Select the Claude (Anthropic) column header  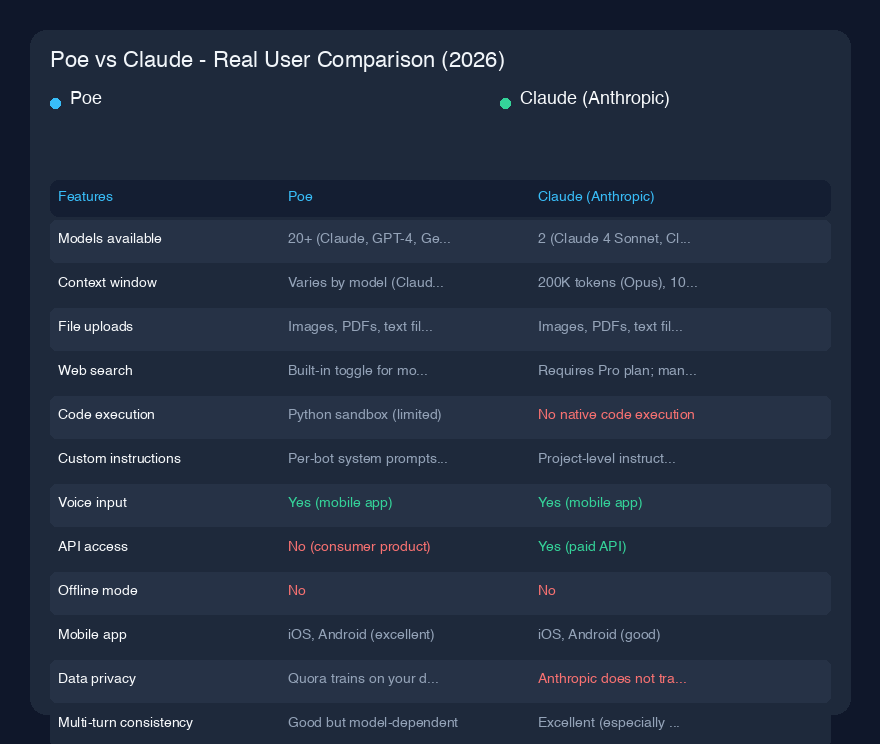point(596,196)
